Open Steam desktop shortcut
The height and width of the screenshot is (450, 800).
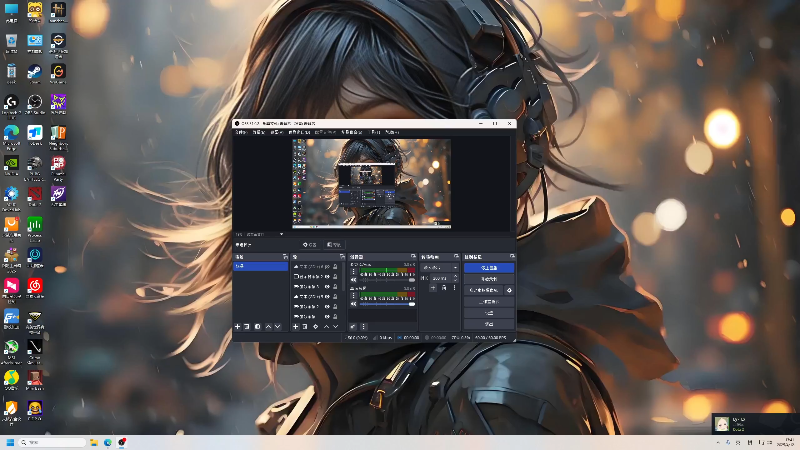(x=35, y=74)
